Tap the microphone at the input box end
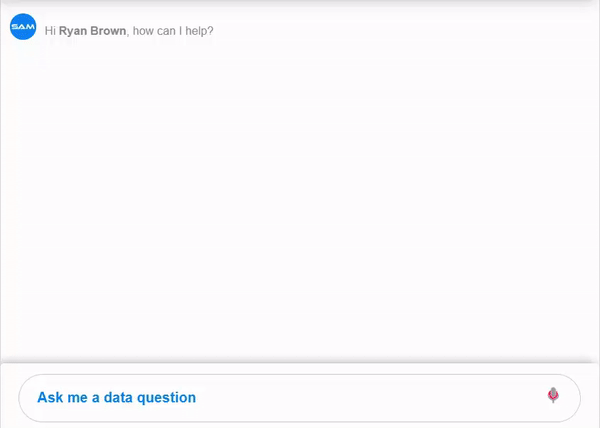600x428 pixels. click(553, 395)
